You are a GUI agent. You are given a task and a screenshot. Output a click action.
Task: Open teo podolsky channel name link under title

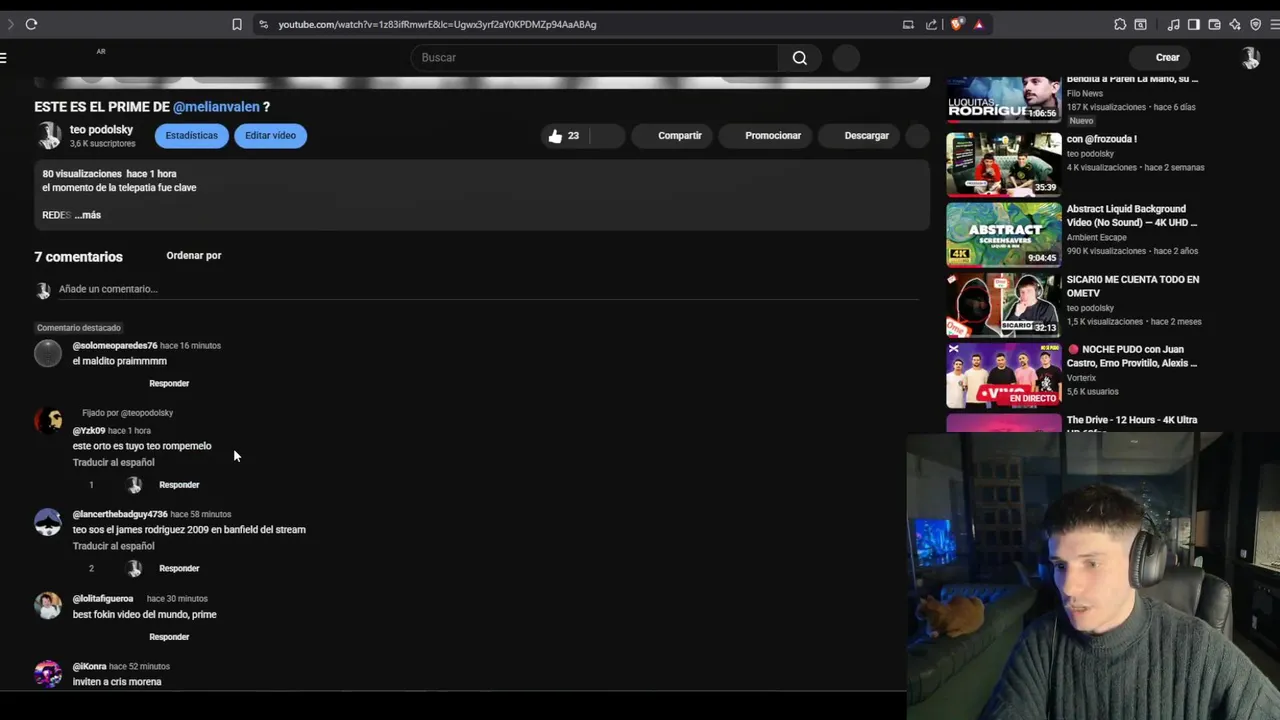click(x=101, y=130)
